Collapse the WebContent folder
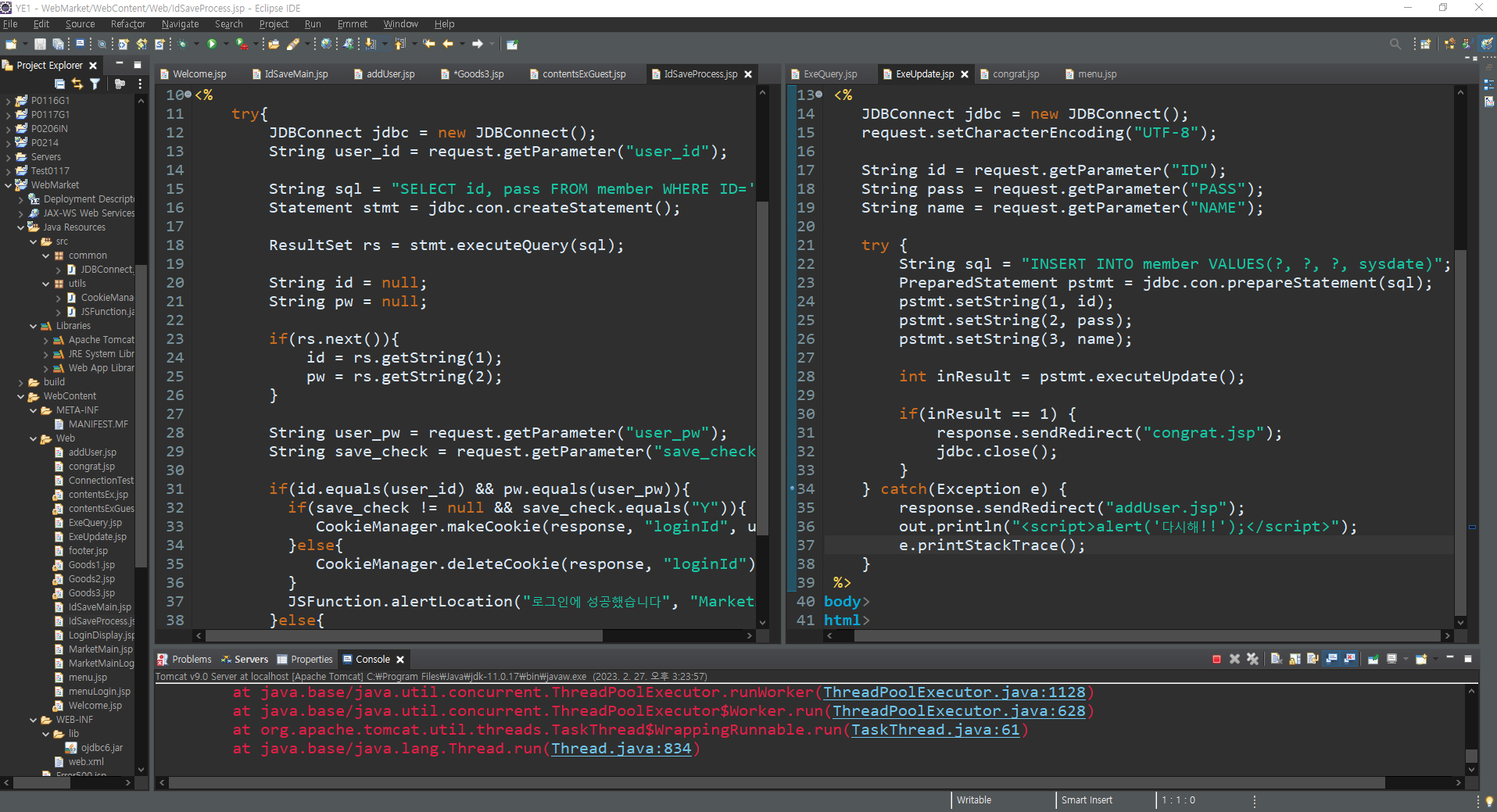The height and width of the screenshot is (812, 1497). (x=20, y=396)
